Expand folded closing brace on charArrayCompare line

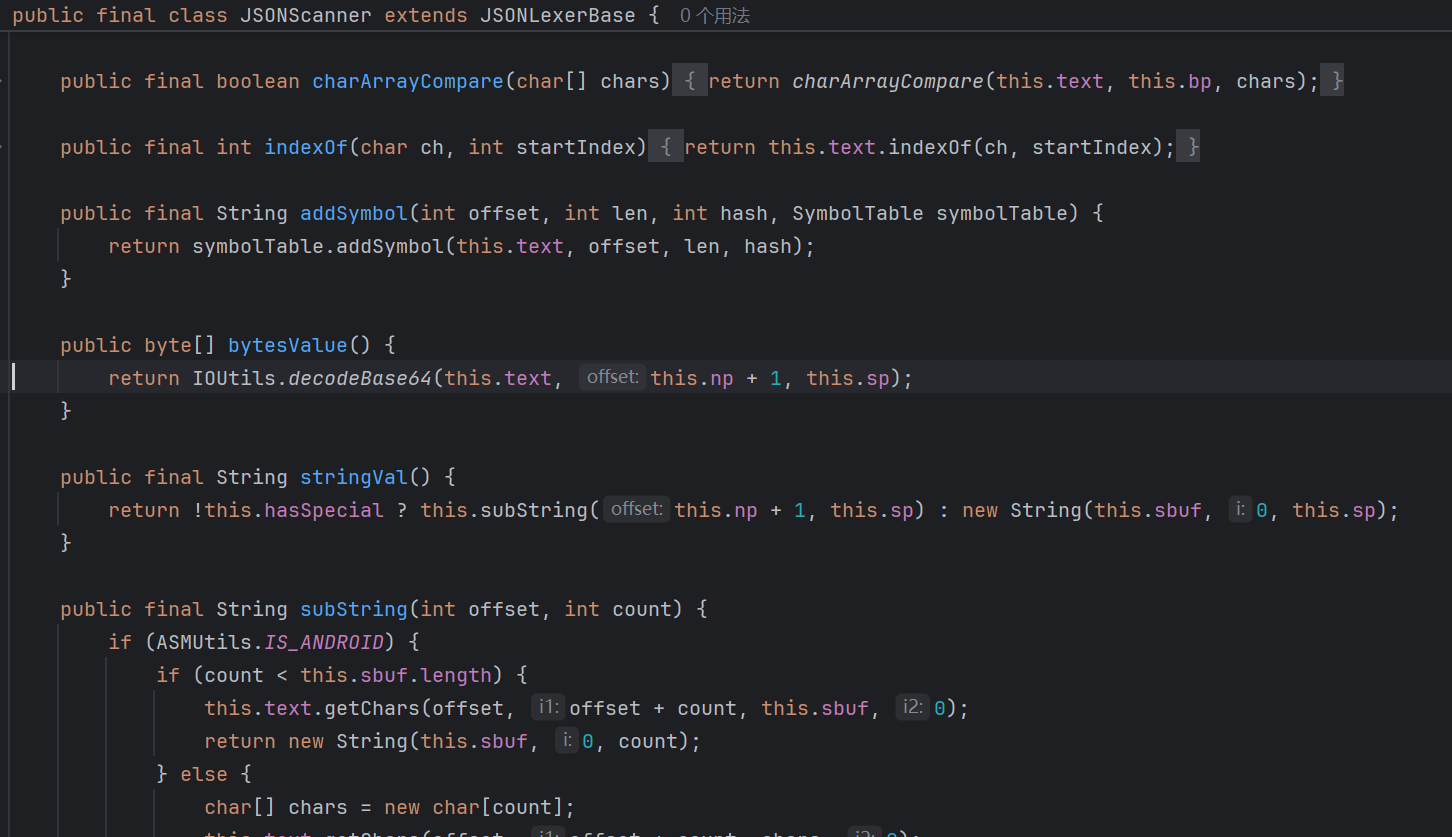pos(1332,81)
